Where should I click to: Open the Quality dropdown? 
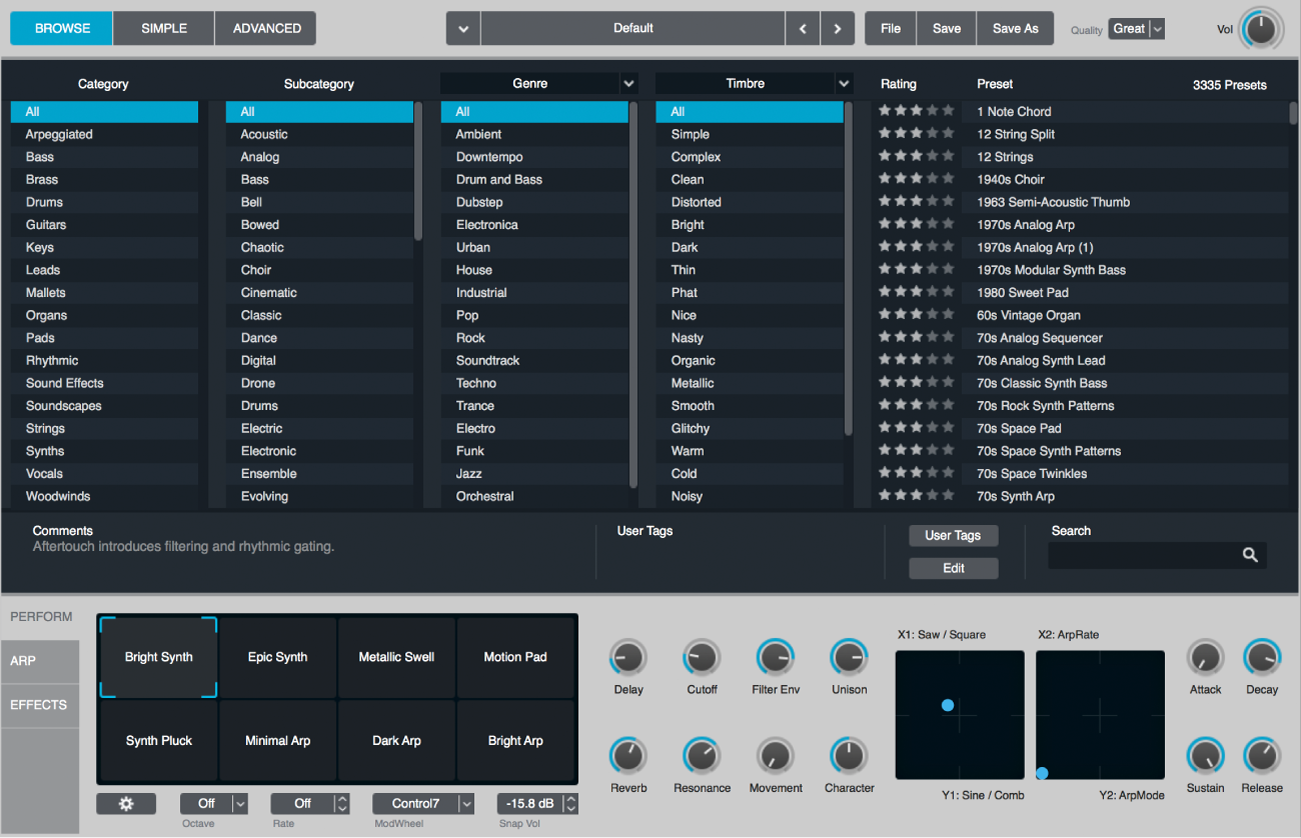(x=1136, y=29)
